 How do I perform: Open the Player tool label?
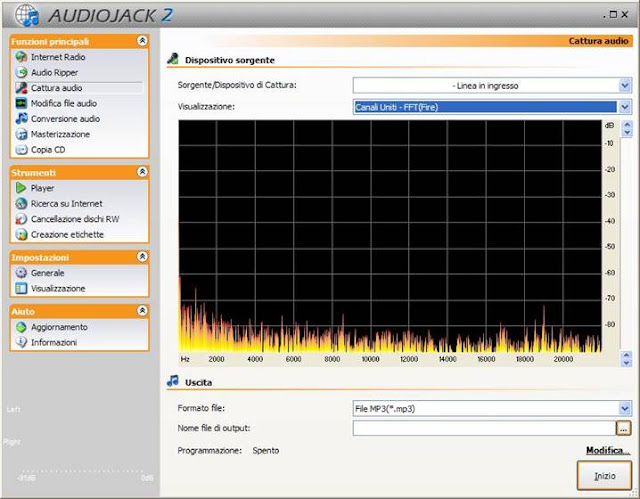[x=42, y=189]
